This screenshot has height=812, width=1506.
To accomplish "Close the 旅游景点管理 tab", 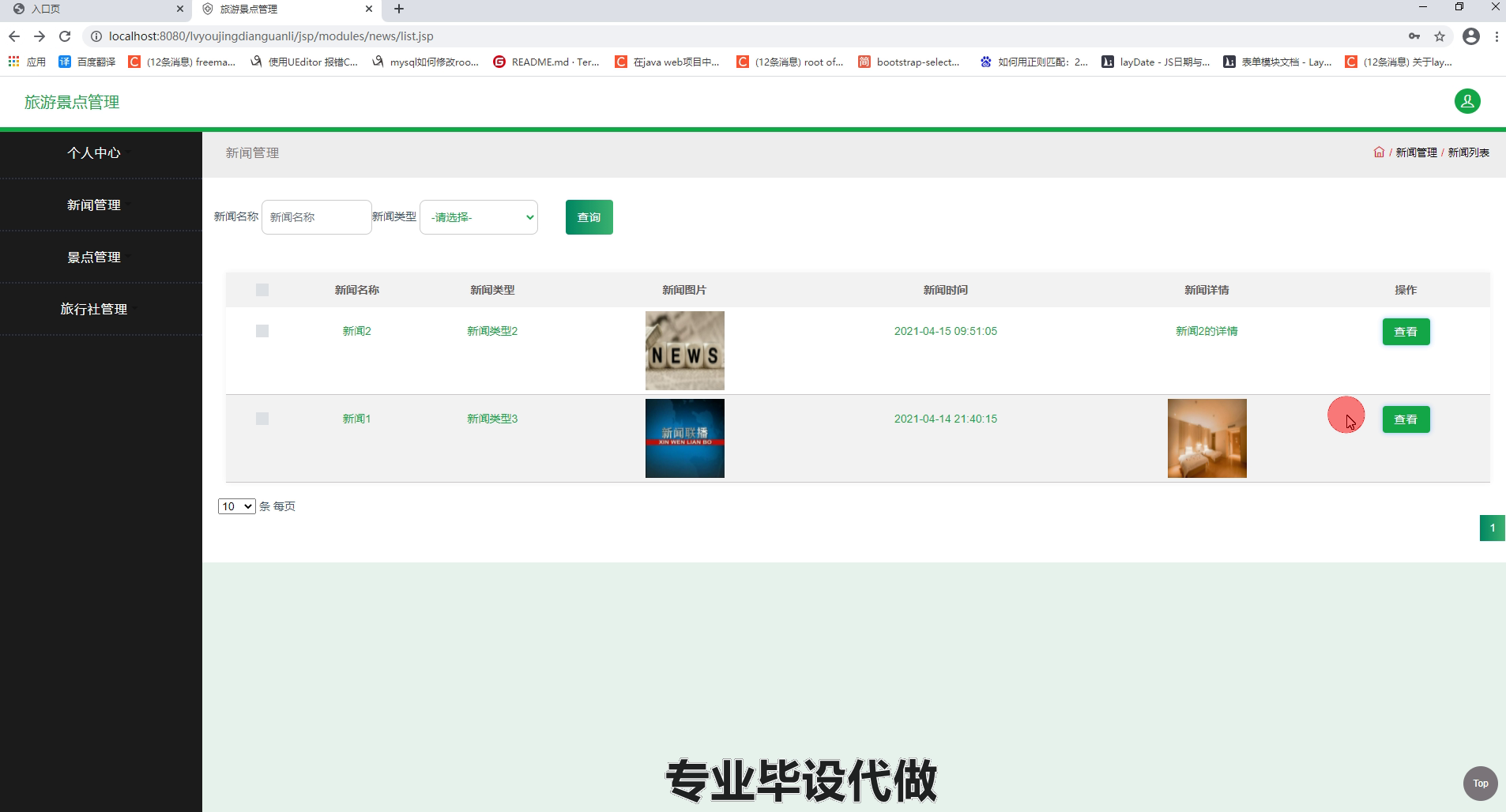I will 369,9.
